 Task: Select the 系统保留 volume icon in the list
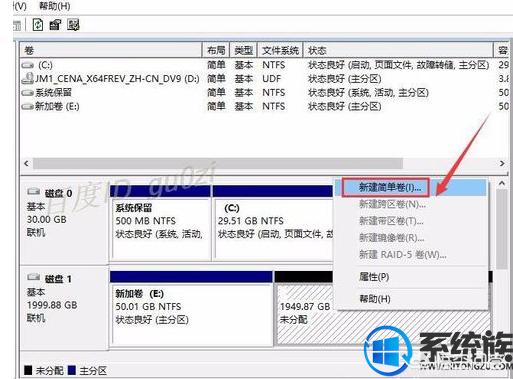28,93
